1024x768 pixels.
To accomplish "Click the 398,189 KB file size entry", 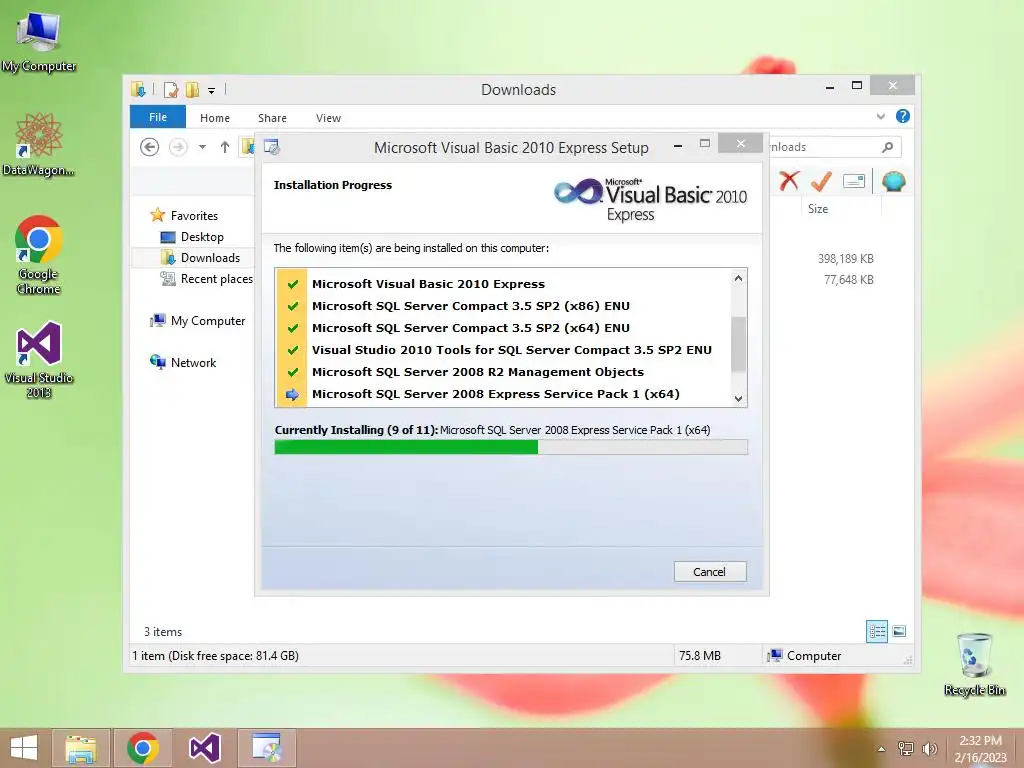I will coord(846,259).
